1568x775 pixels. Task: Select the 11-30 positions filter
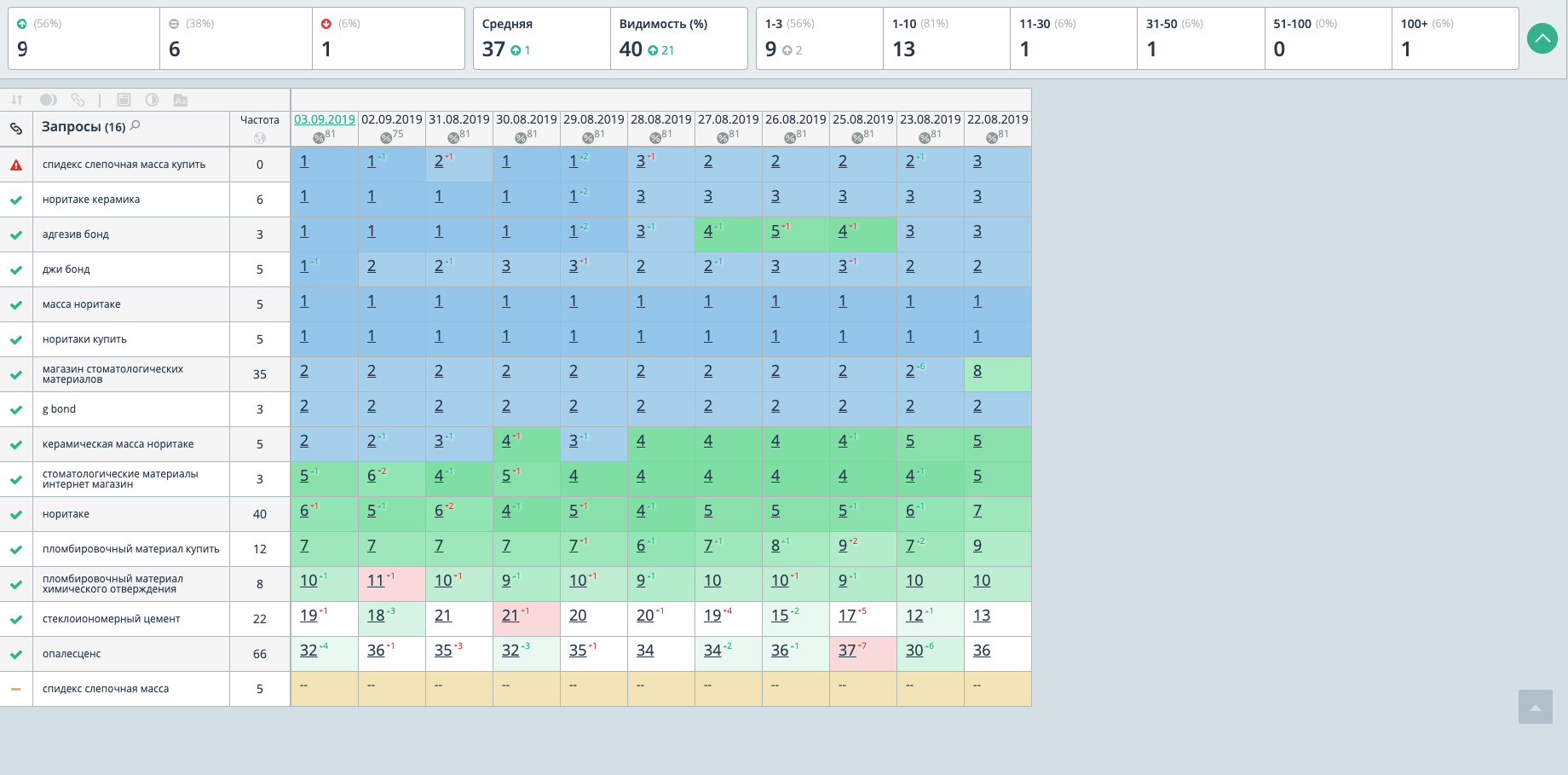point(1073,38)
